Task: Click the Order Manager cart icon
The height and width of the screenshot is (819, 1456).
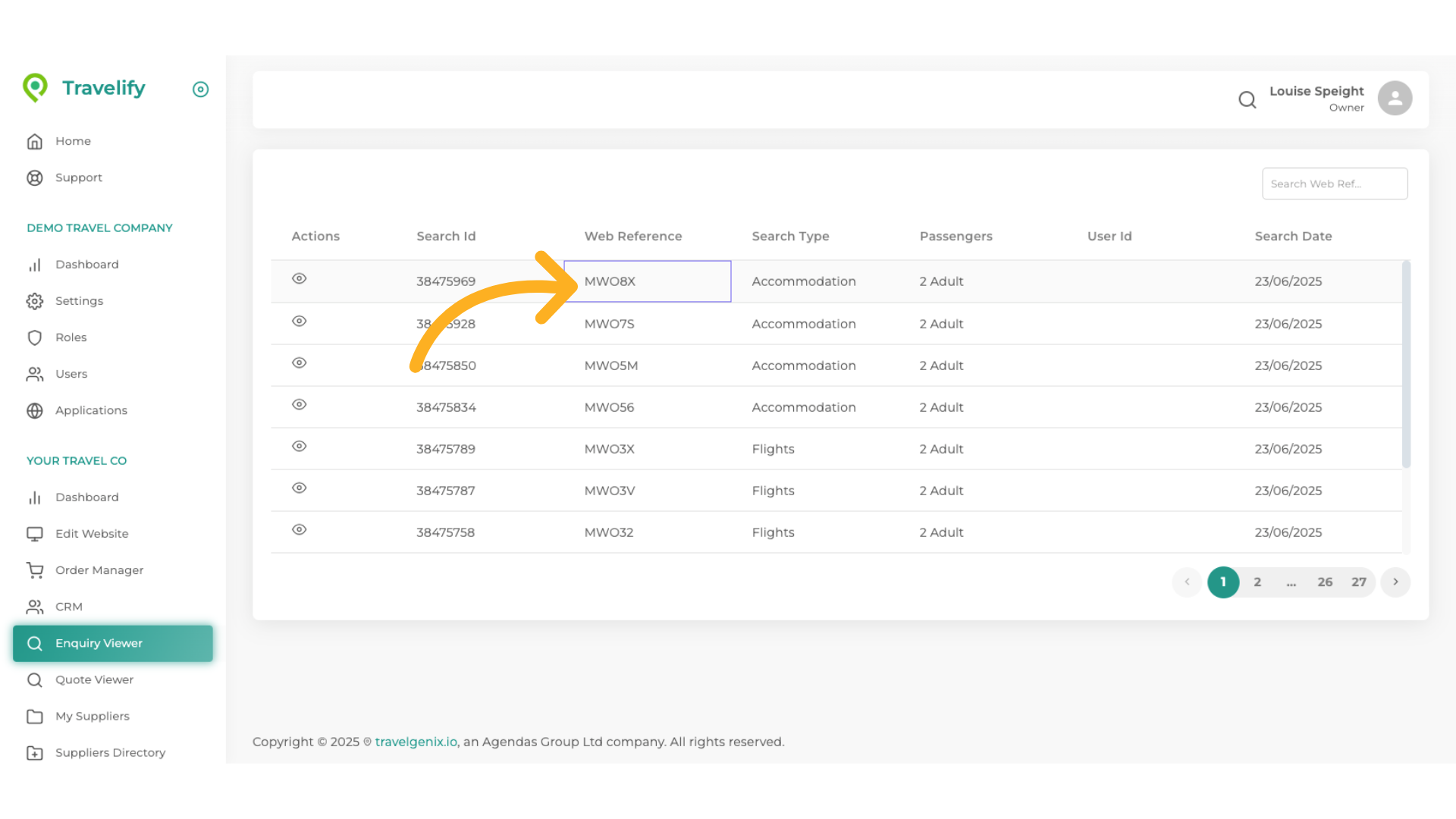Action: 35,570
